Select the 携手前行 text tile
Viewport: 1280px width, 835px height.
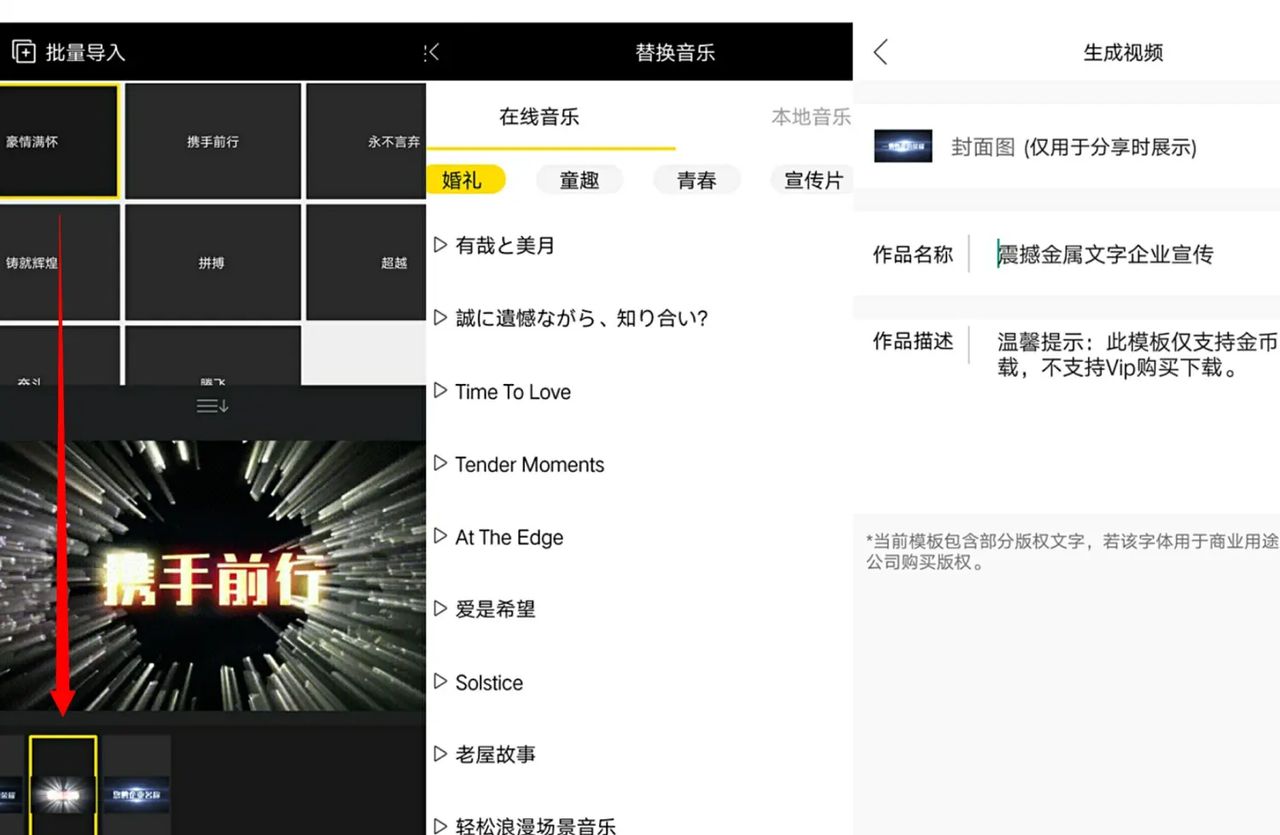[213, 141]
